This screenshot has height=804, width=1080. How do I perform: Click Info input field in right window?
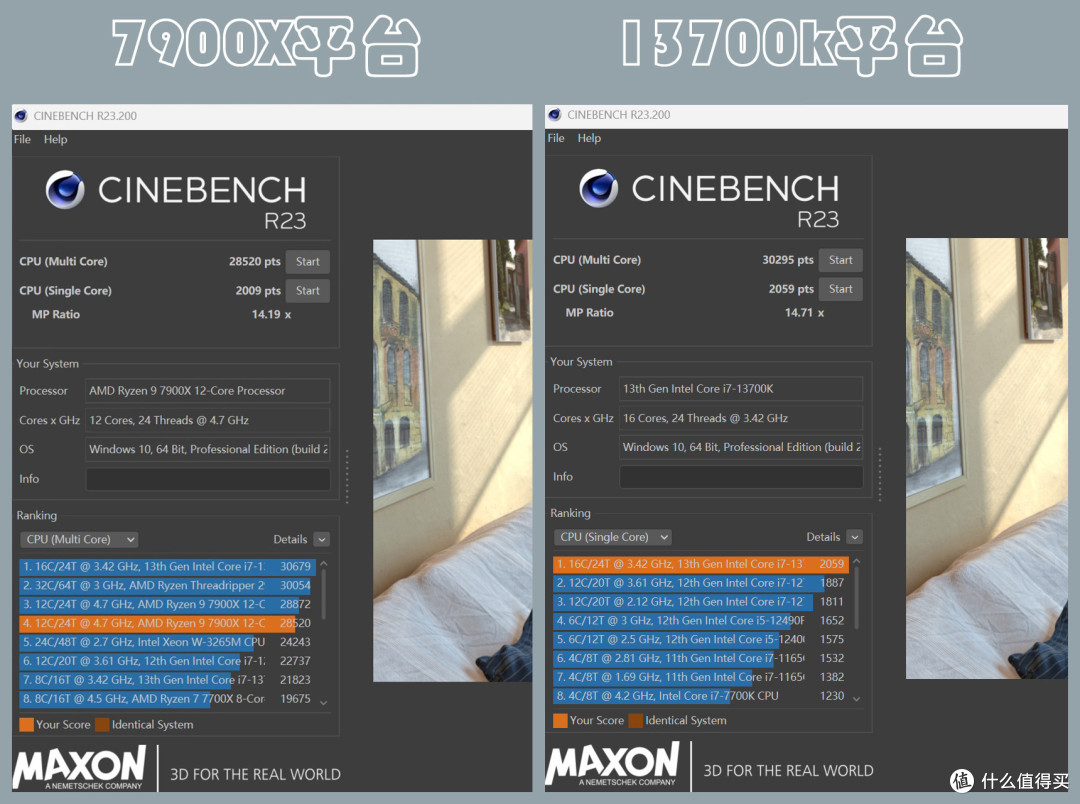tap(741, 477)
